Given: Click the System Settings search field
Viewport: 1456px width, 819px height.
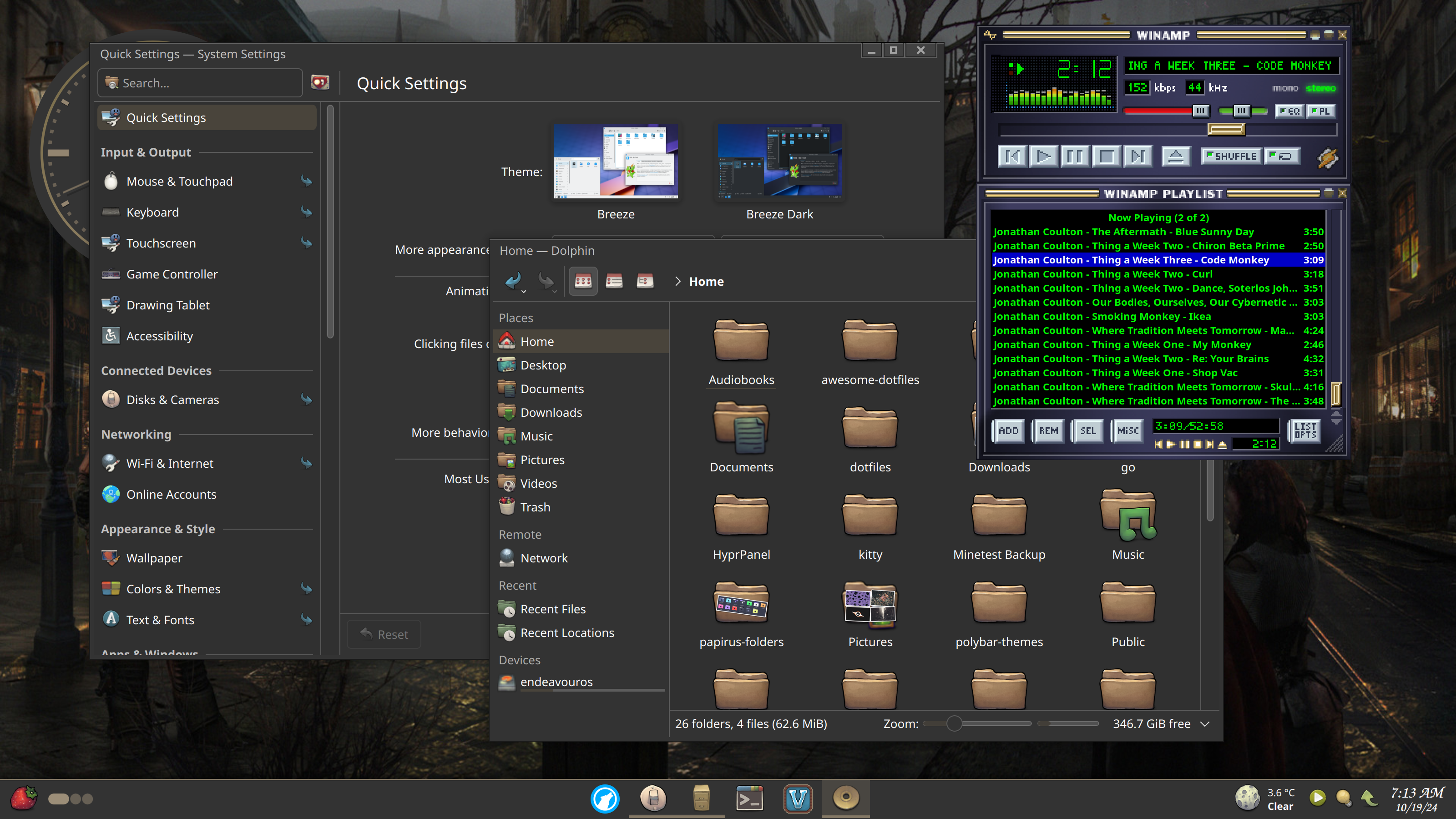Looking at the screenshot, I should pos(200,83).
